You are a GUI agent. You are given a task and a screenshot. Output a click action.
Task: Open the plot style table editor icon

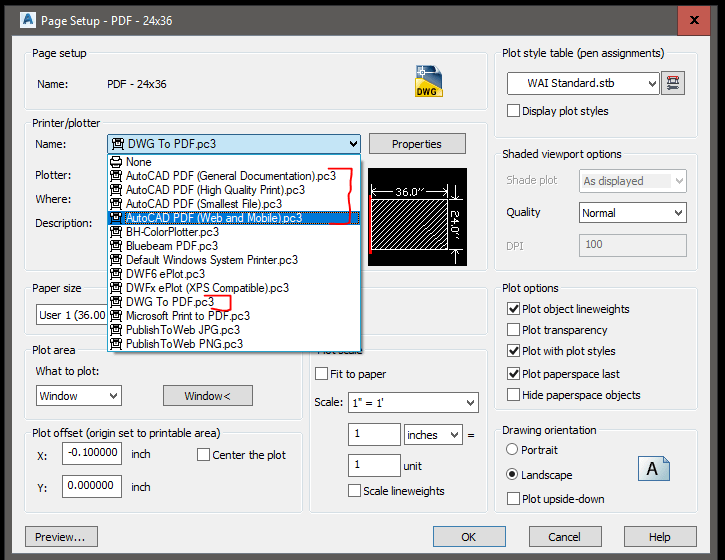tap(673, 83)
